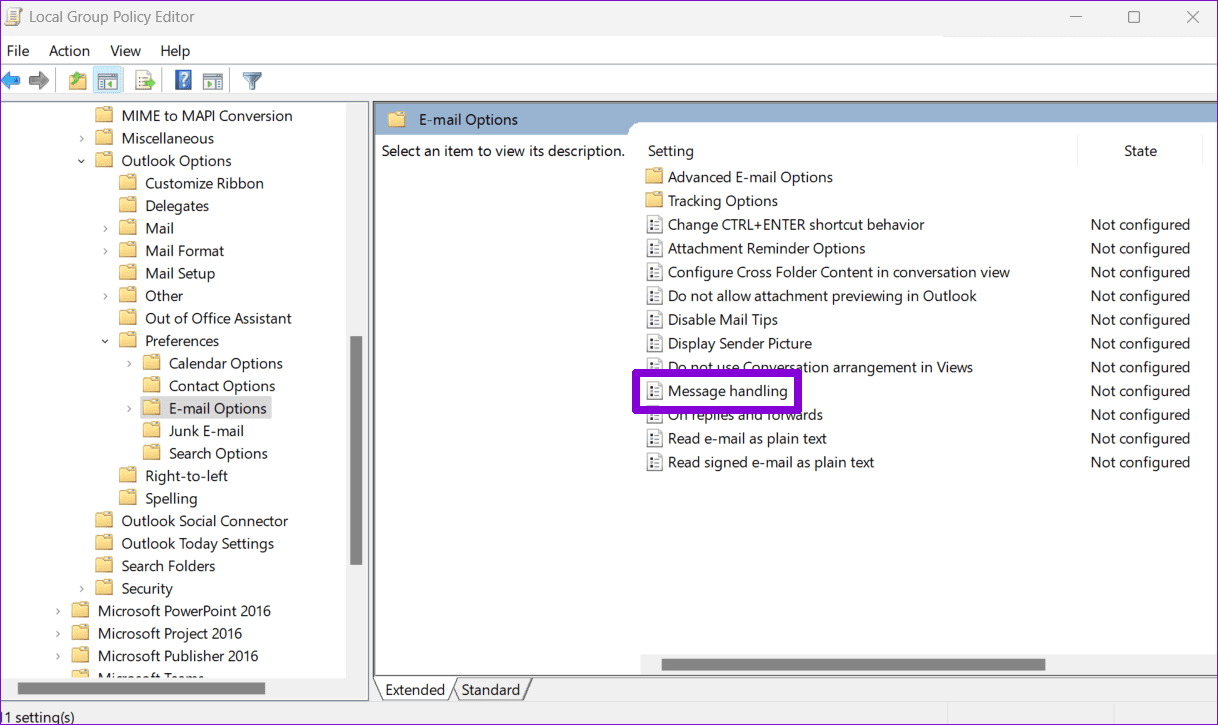Open the Filter options icon
The height and width of the screenshot is (725, 1218).
click(x=252, y=80)
